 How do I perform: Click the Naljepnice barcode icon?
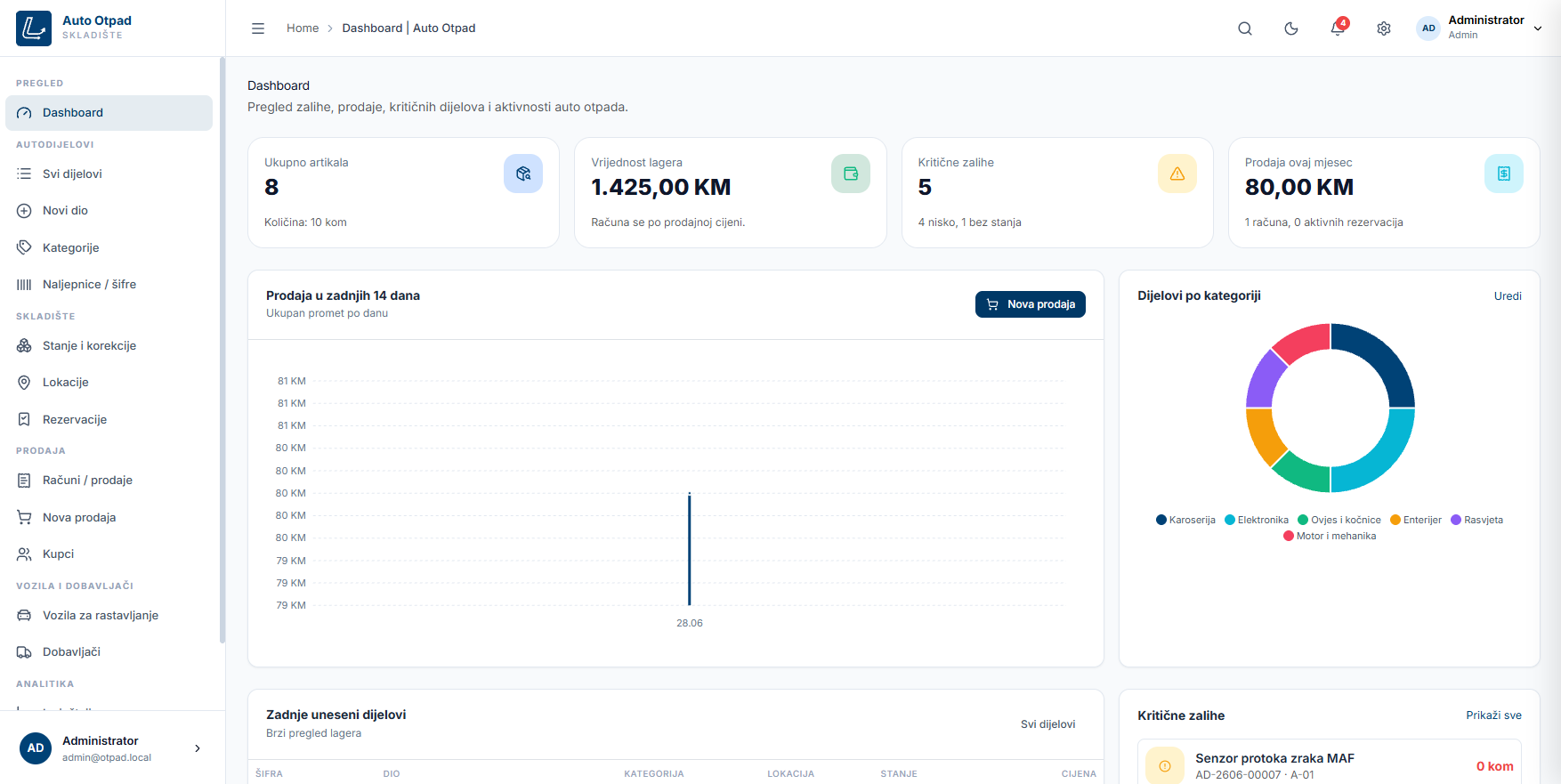[x=24, y=285]
